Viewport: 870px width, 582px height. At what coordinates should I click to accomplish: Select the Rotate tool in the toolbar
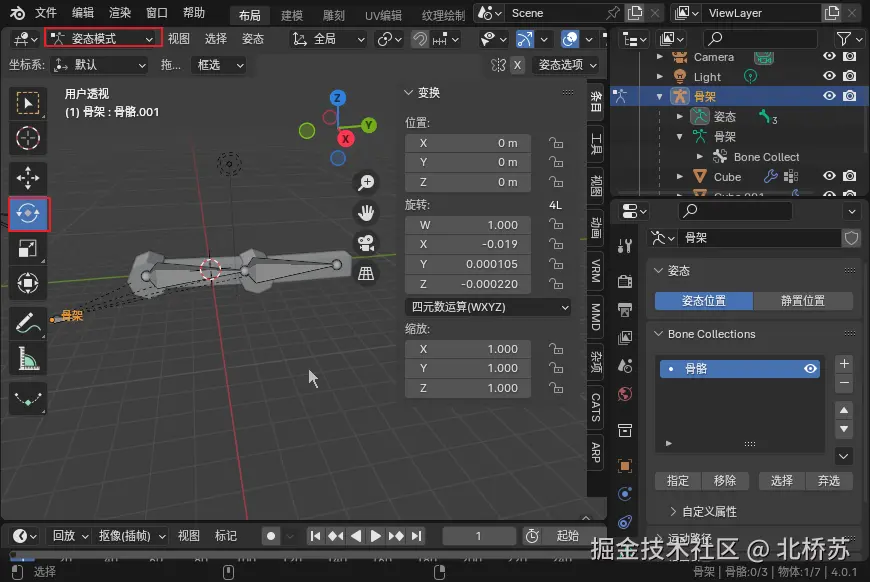[28, 214]
